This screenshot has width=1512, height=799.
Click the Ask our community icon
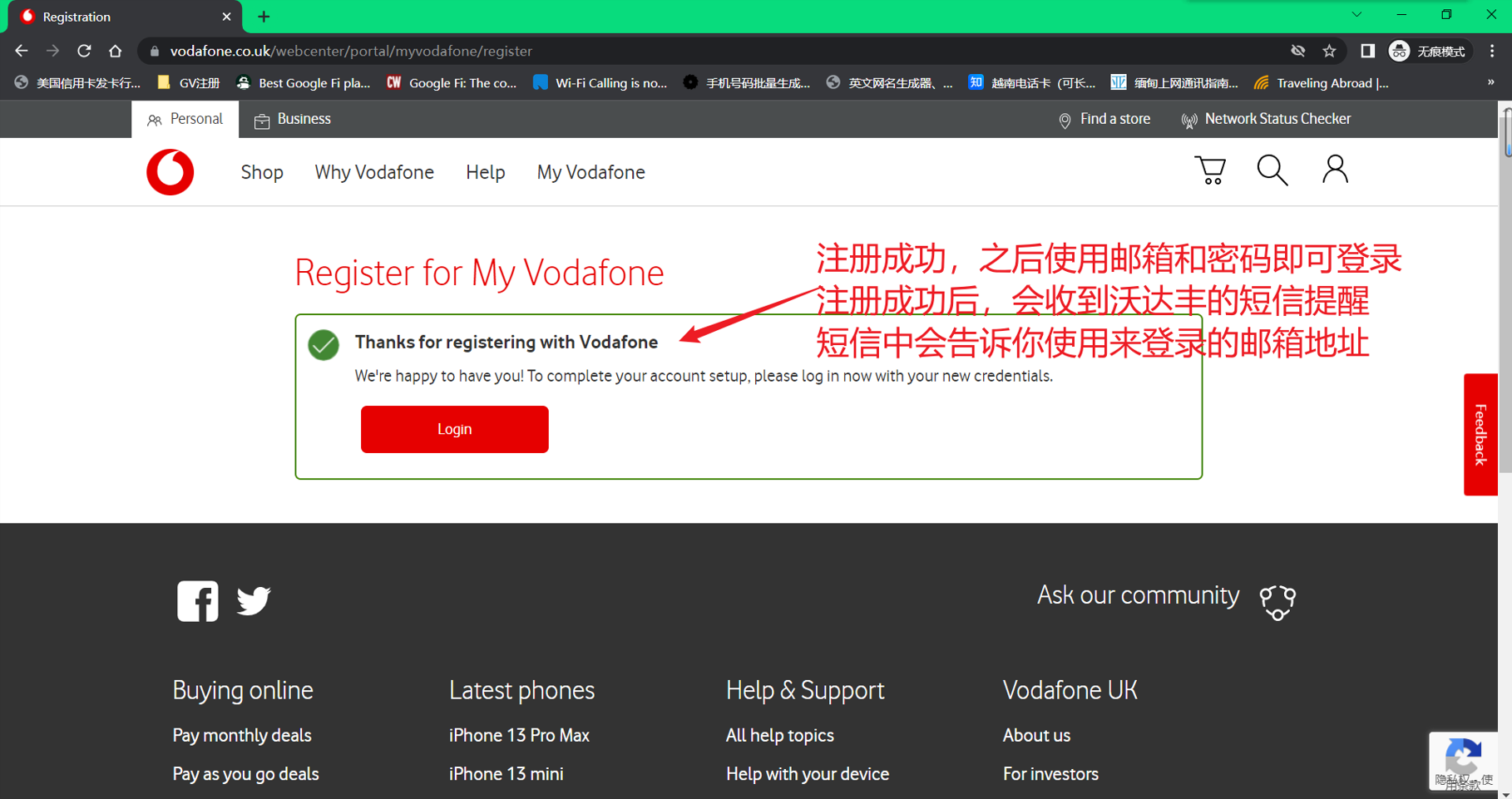1277,601
